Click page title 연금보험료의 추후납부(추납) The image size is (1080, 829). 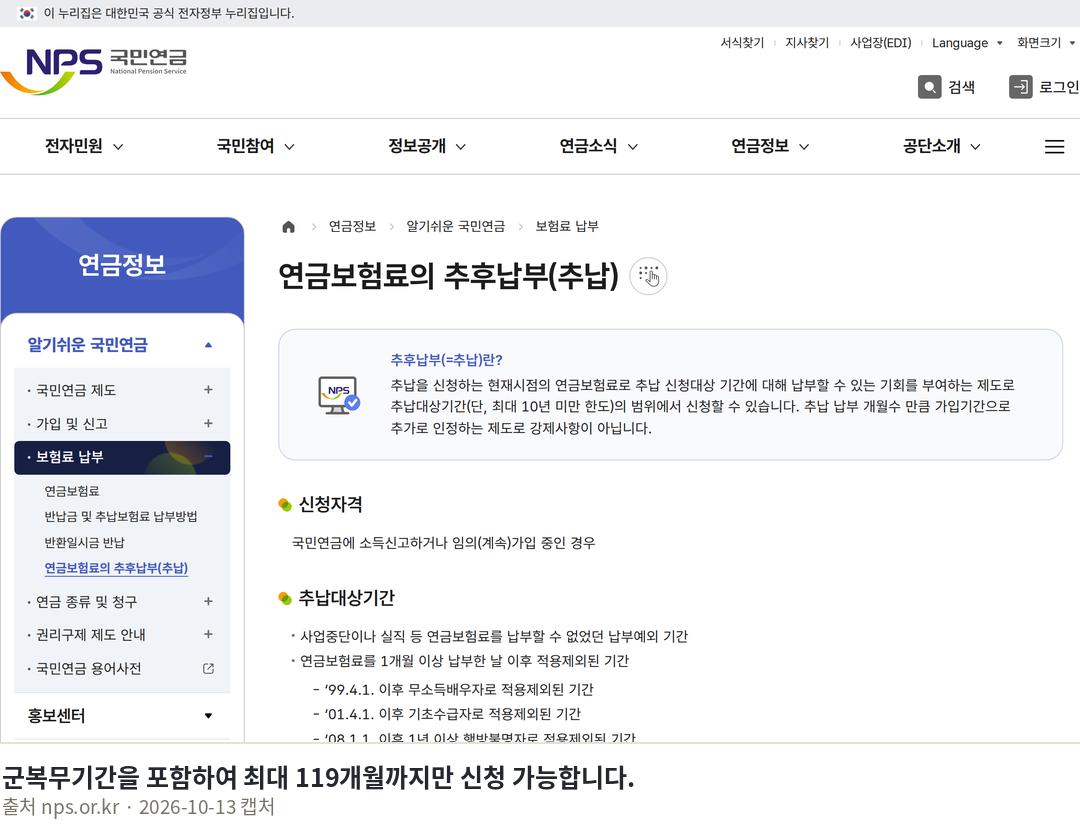(448, 275)
